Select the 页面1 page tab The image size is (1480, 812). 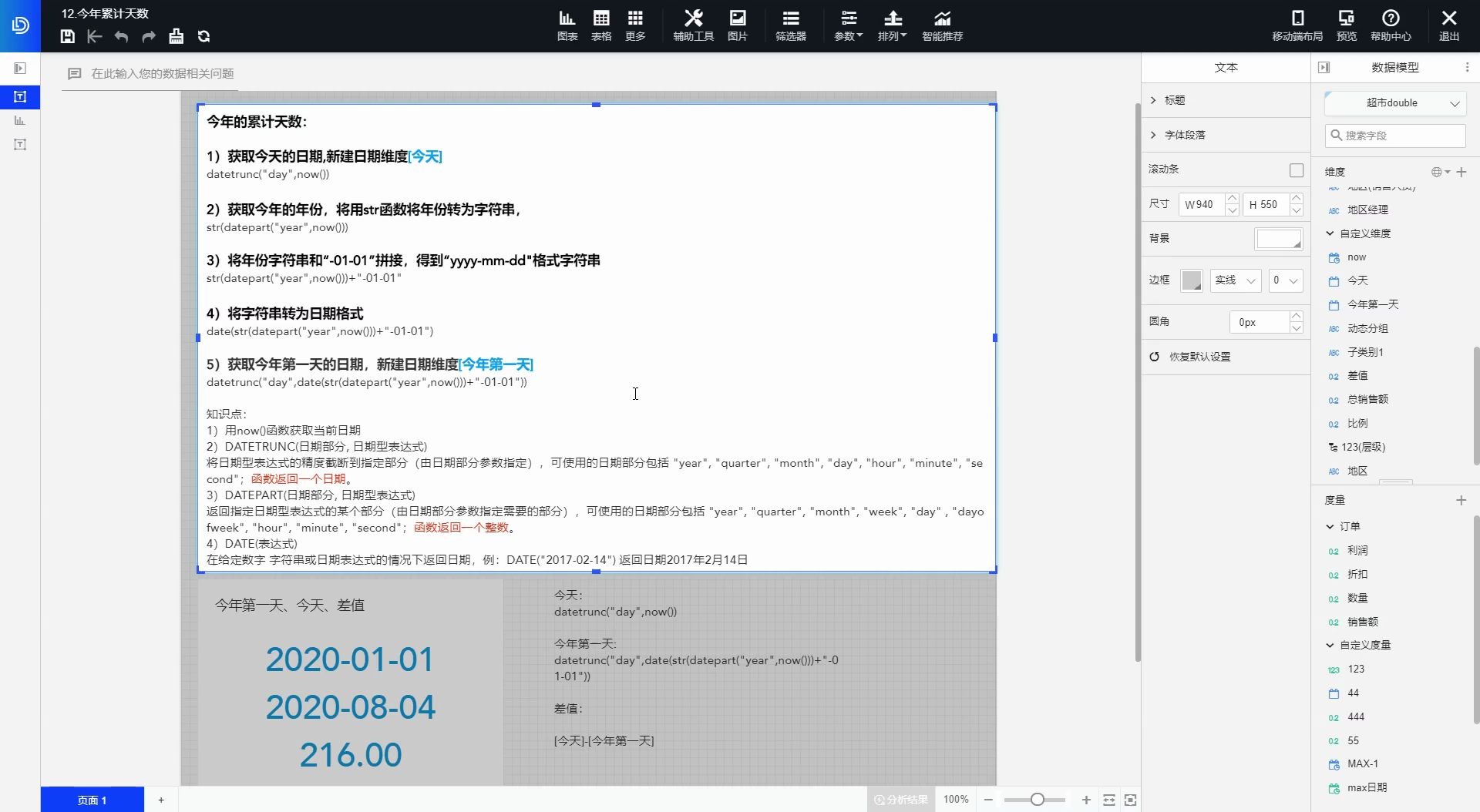coord(92,800)
